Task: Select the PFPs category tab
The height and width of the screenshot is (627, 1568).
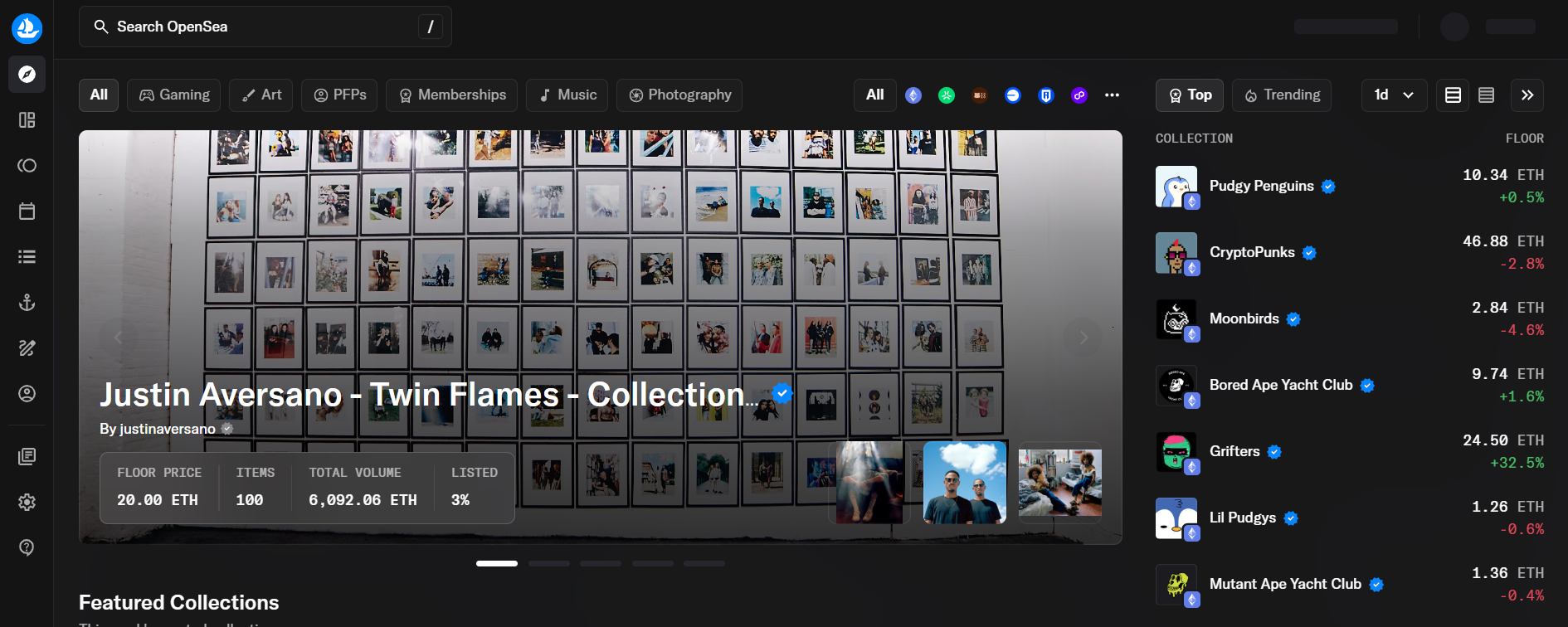Action: [339, 95]
